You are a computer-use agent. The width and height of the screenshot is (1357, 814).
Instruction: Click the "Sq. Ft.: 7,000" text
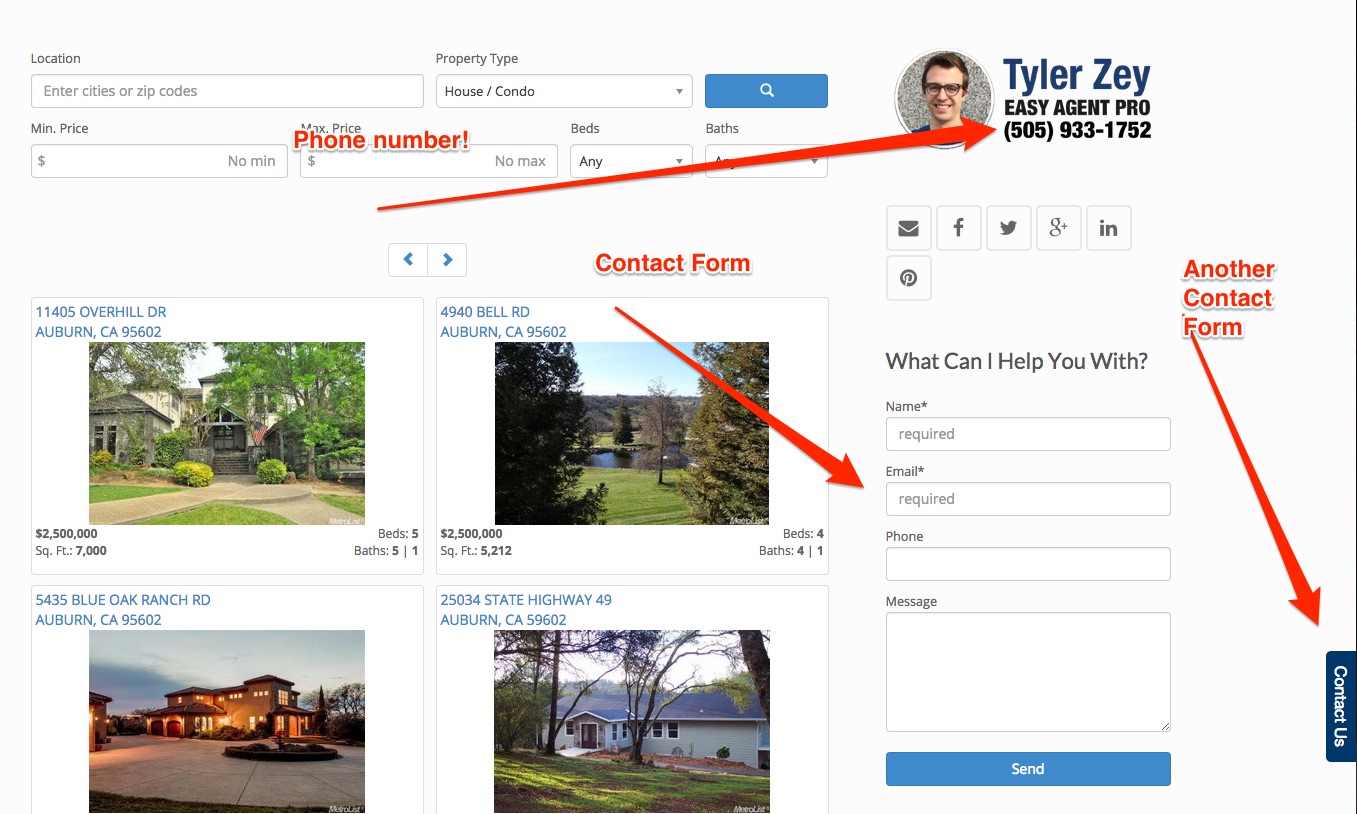tap(71, 551)
